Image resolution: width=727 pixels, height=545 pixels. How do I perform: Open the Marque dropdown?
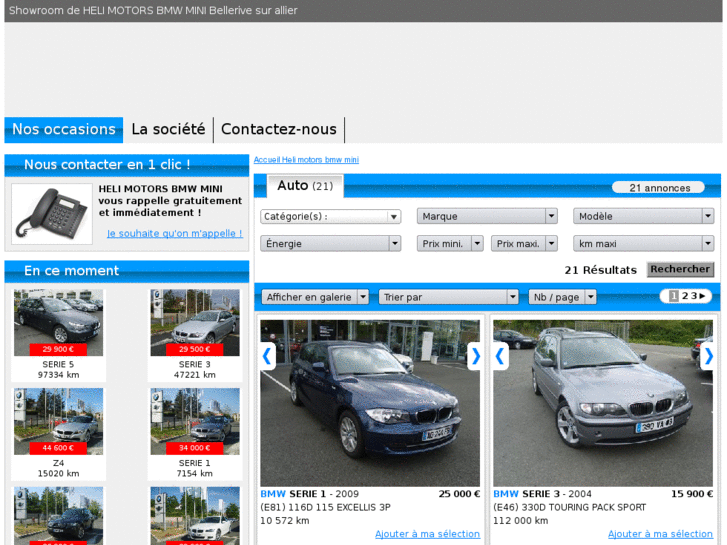pyautogui.click(x=487, y=216)
